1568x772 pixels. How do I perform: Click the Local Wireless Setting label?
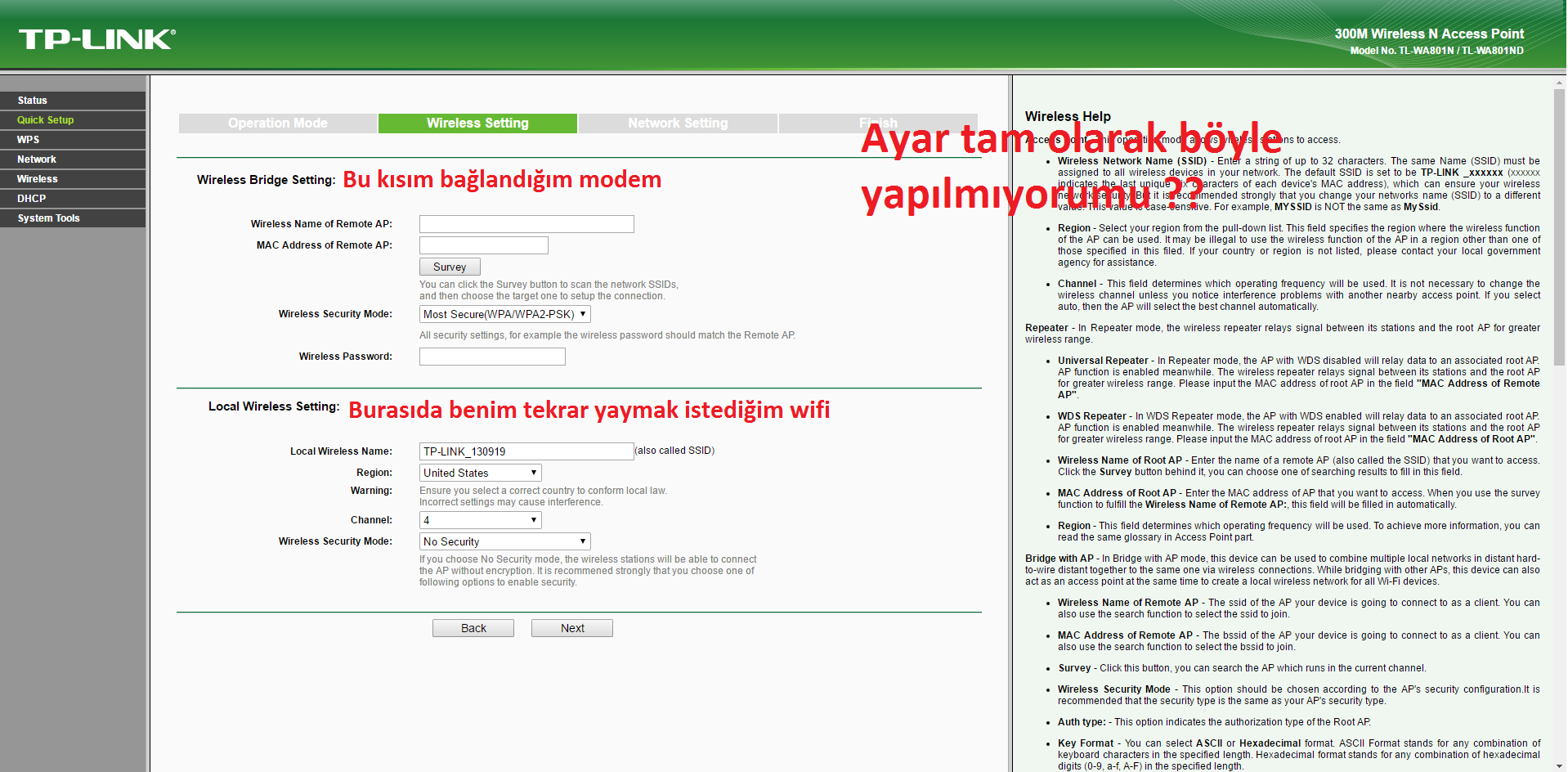point(274,406)
